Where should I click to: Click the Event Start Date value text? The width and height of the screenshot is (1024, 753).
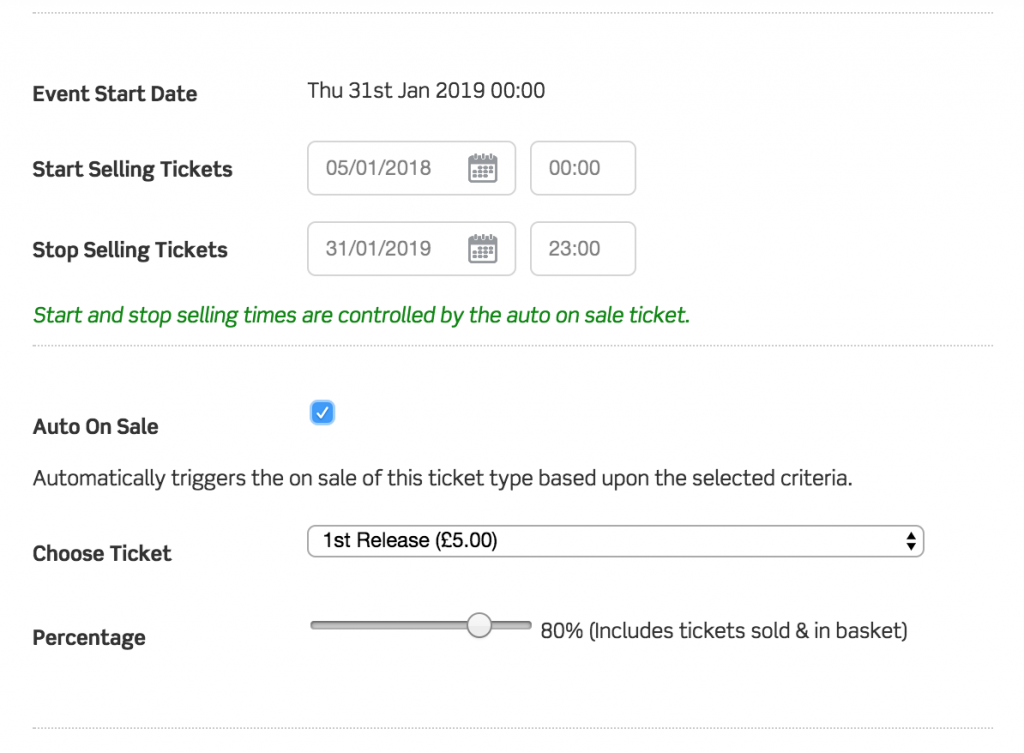click(426, 90)
